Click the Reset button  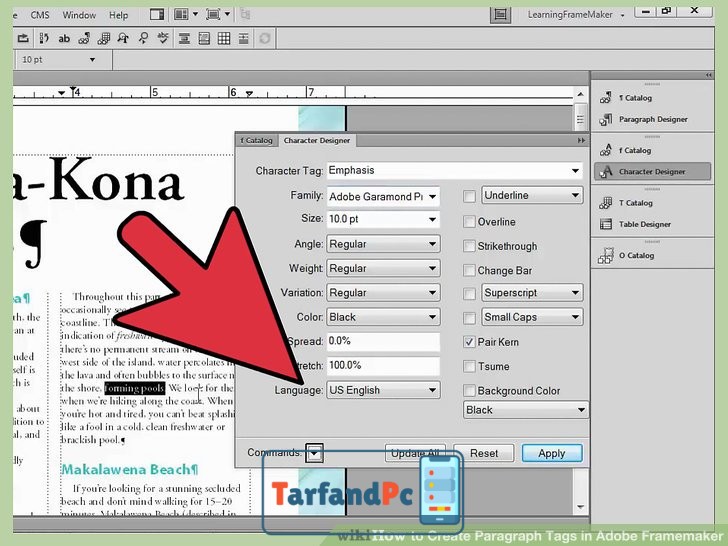[484, 453]
